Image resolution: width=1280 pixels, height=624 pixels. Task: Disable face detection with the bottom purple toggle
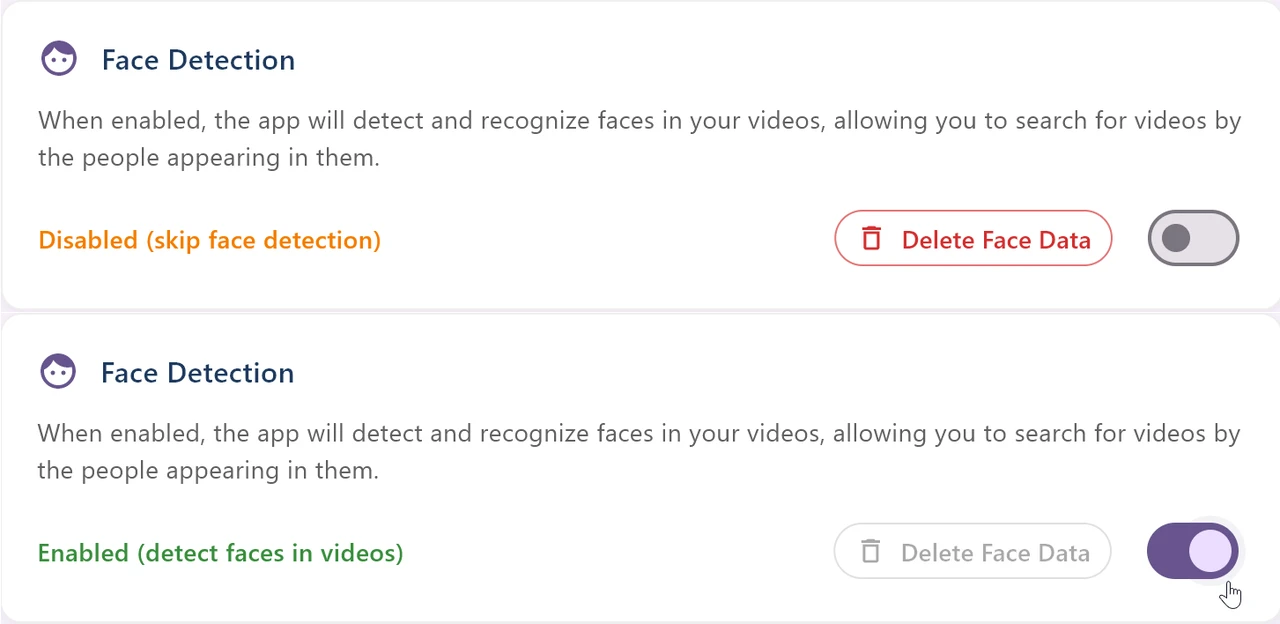(x=1193, y=551)
